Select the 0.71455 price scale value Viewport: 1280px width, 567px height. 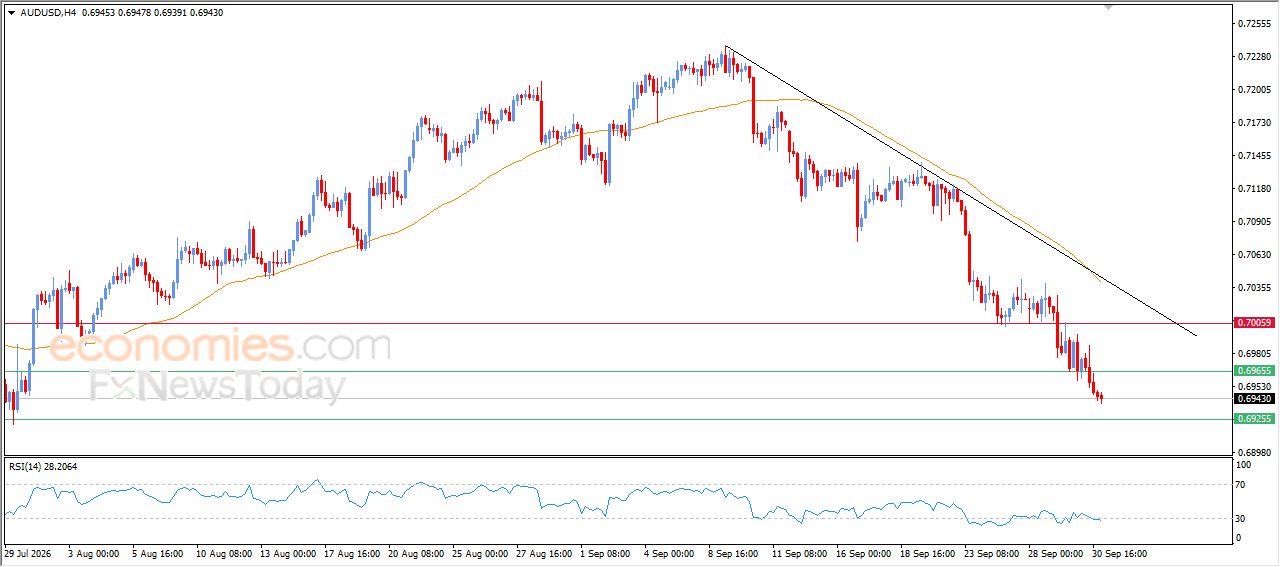(1254, 155)
